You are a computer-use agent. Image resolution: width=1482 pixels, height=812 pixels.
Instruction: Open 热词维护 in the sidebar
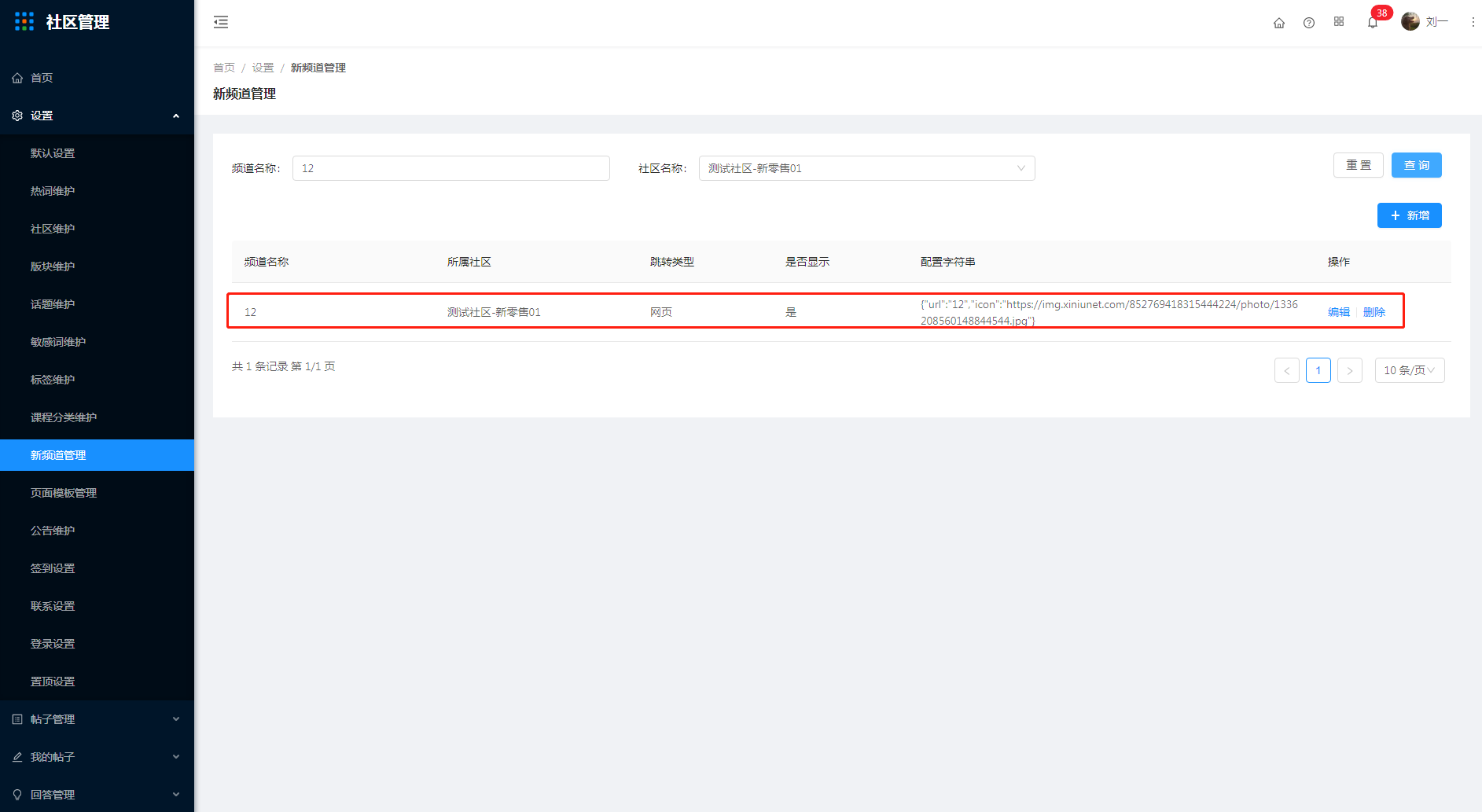[x=97, y=191]
